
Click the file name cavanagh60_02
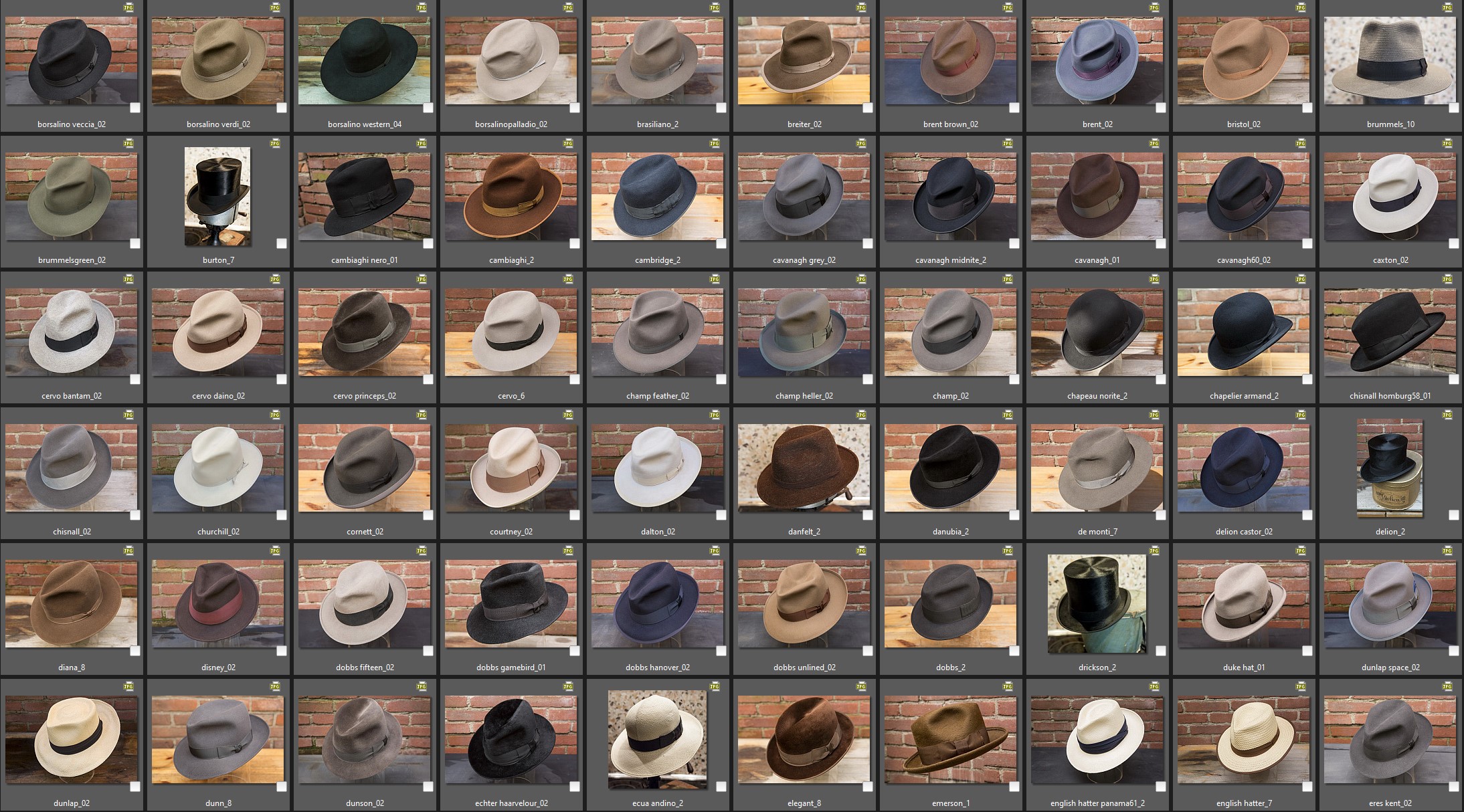[1244, 260]
